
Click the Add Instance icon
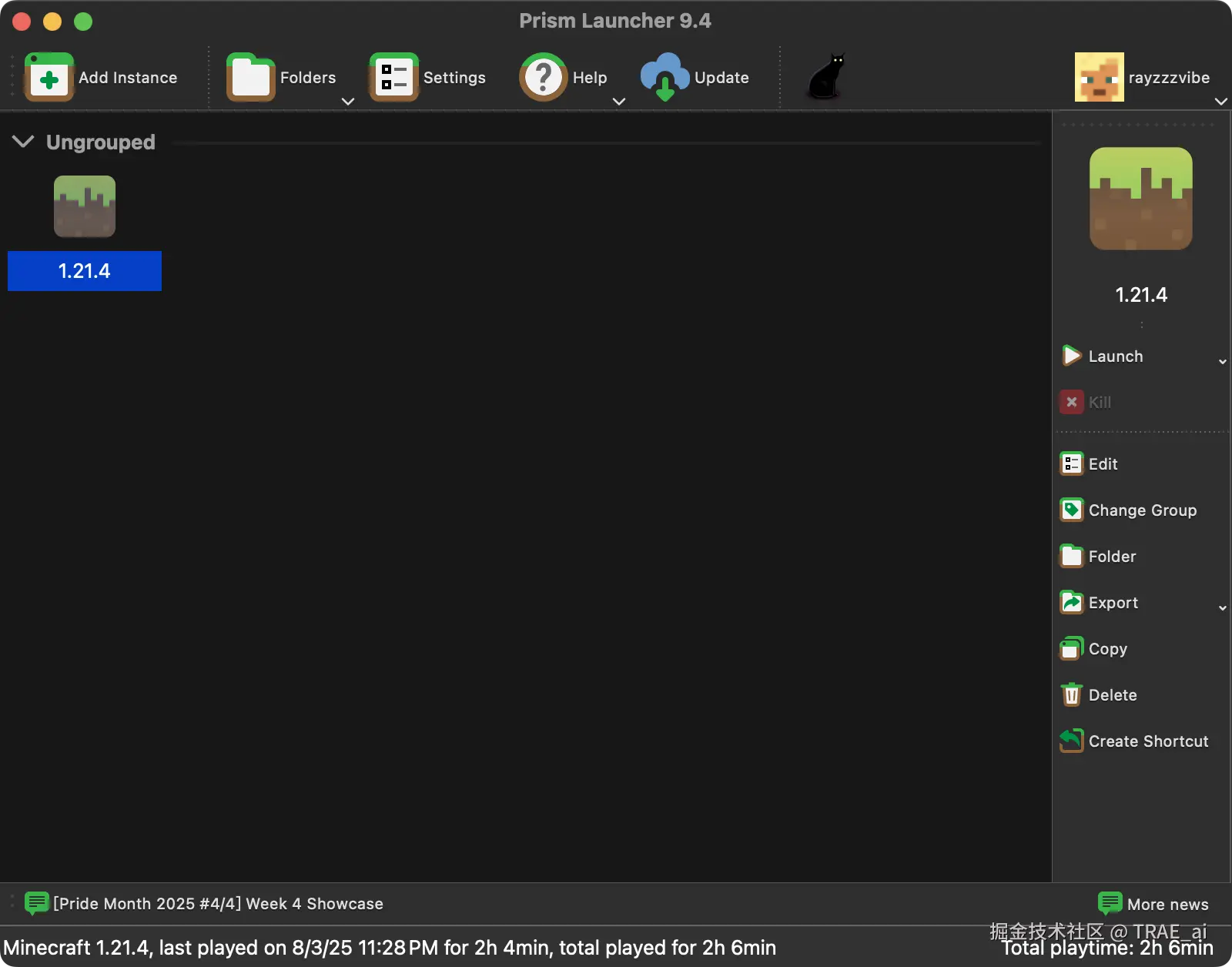(49, 77)
